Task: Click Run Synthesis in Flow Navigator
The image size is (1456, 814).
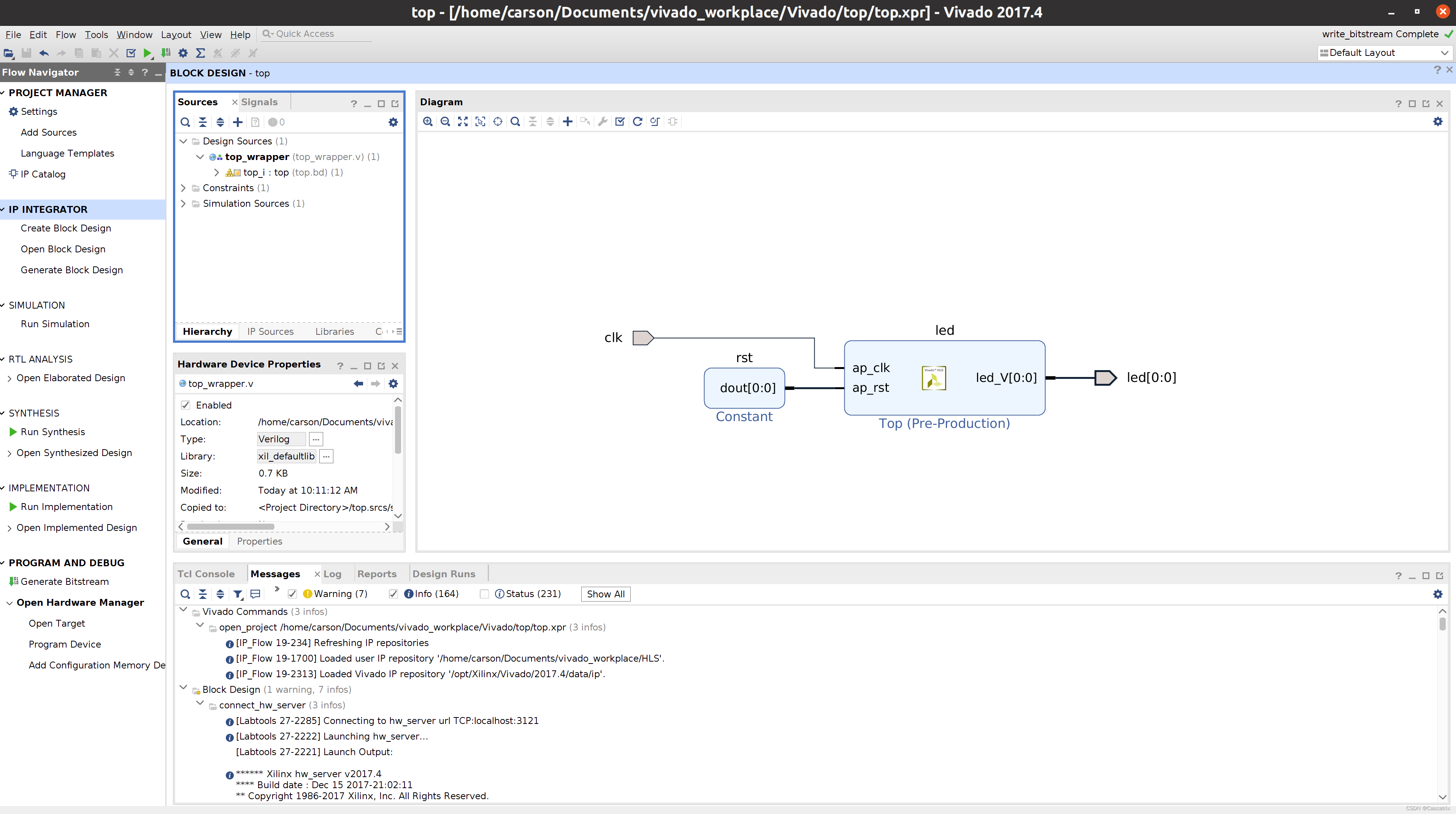Action: (53, 432)
